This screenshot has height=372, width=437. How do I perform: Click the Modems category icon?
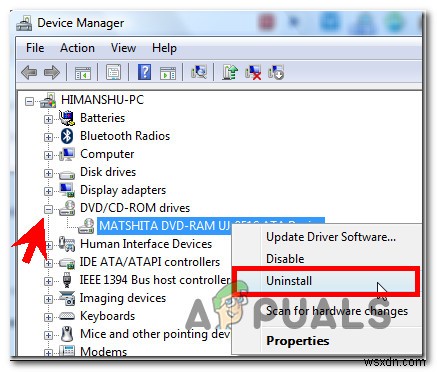67,351
